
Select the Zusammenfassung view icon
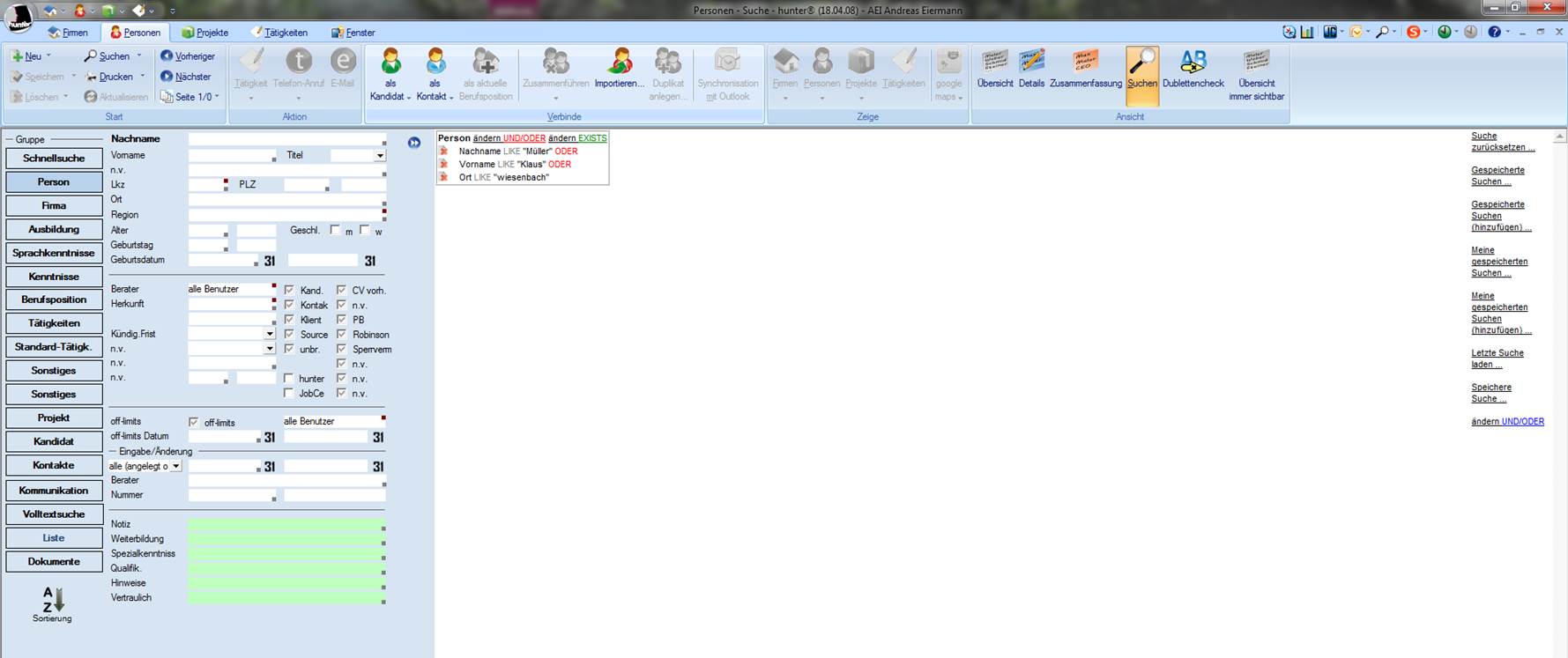tap(1085, 63)
